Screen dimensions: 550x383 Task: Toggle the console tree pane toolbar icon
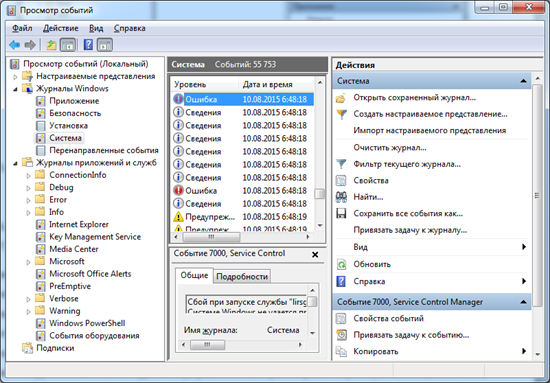(68, 45)
